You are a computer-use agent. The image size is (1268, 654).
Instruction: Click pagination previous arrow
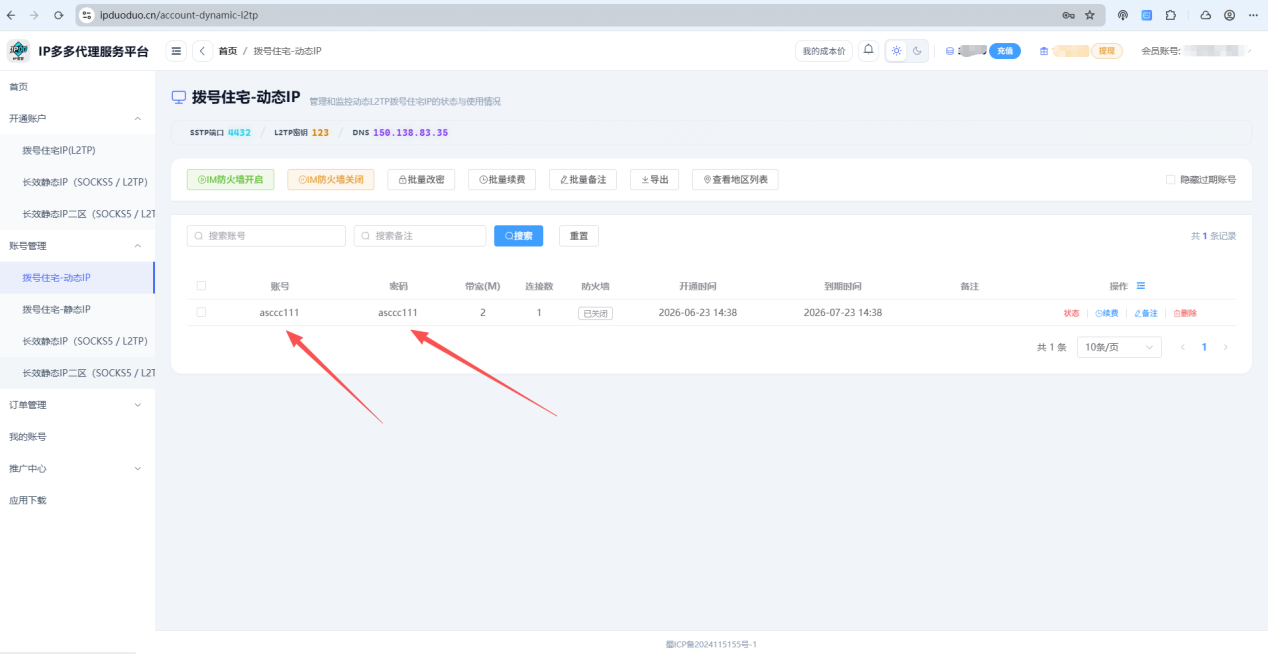click(x=1183, y=347)
